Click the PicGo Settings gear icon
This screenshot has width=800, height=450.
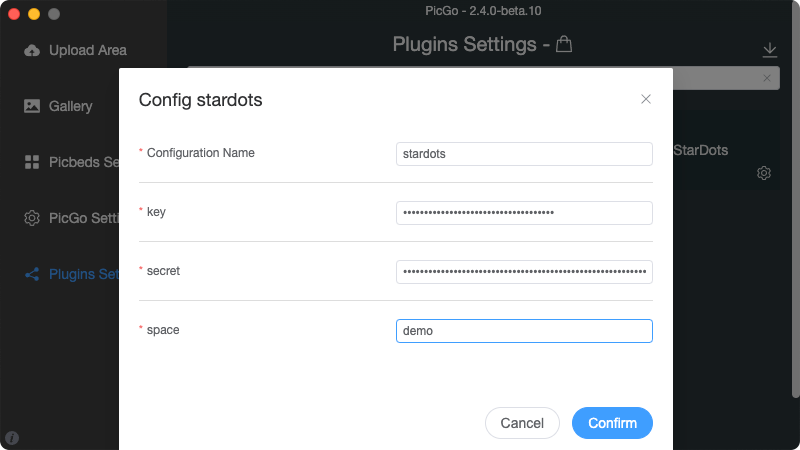coord(32,218)
